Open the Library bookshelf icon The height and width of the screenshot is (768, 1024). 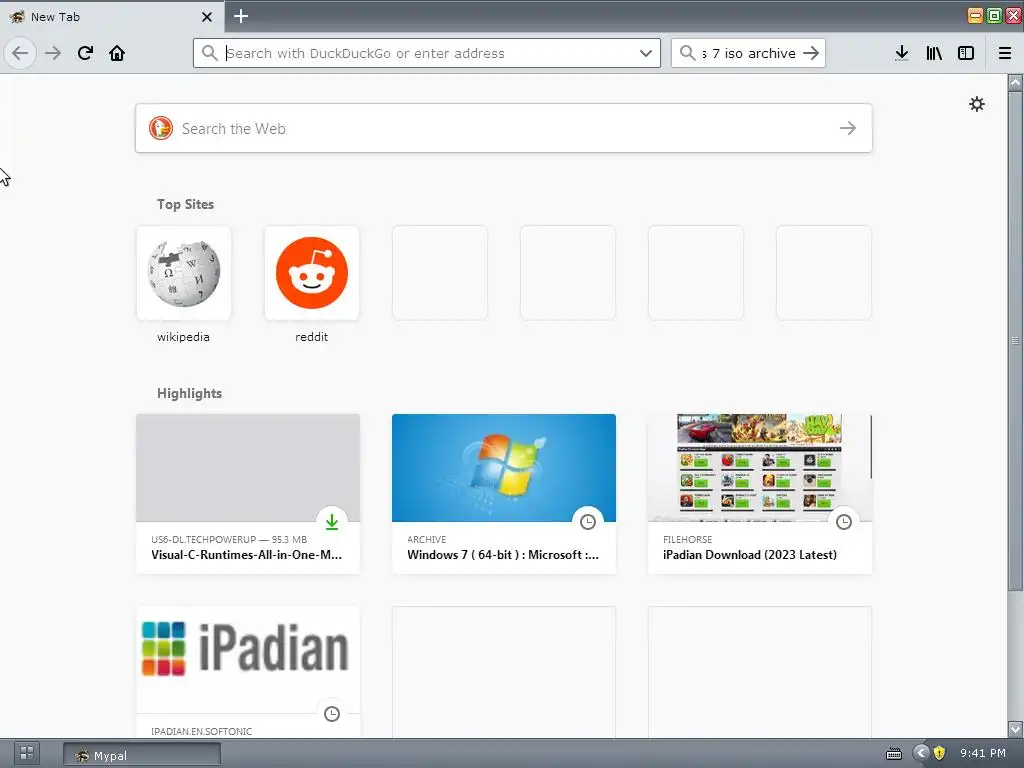934,53
